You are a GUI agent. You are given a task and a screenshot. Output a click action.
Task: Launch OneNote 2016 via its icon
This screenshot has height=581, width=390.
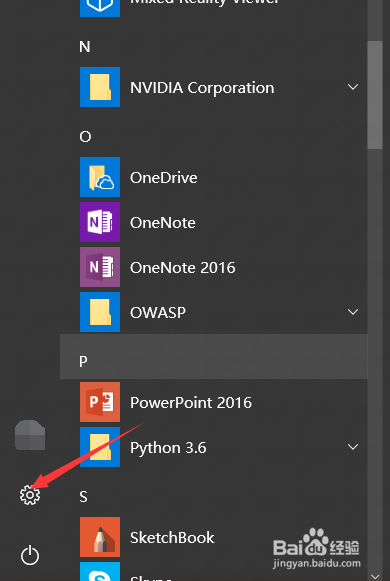100,267
